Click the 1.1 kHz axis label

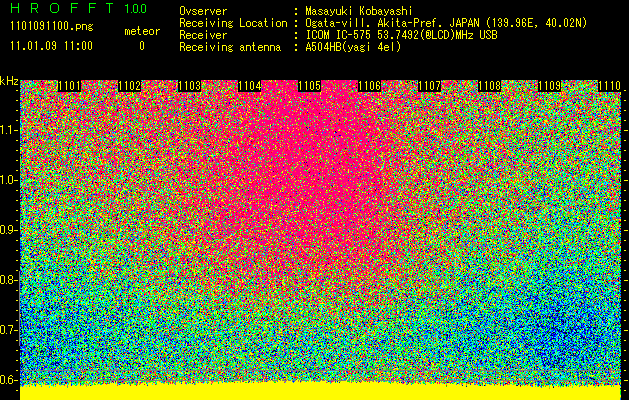click(x=7, y=130)
